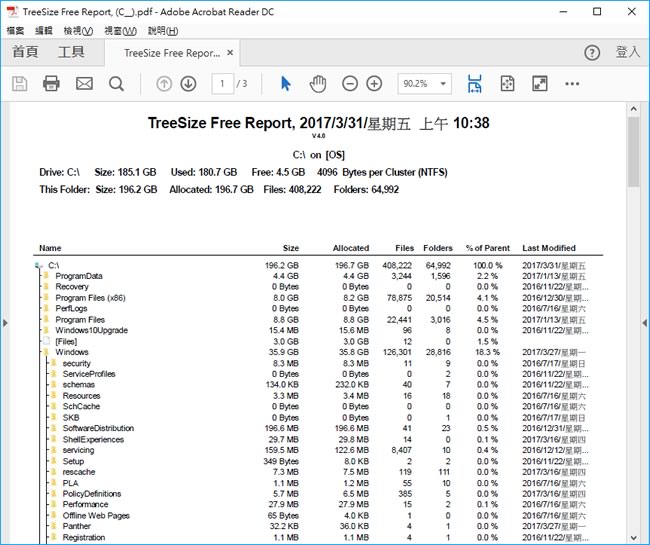Click the Program Files (x86) entry

90,298
